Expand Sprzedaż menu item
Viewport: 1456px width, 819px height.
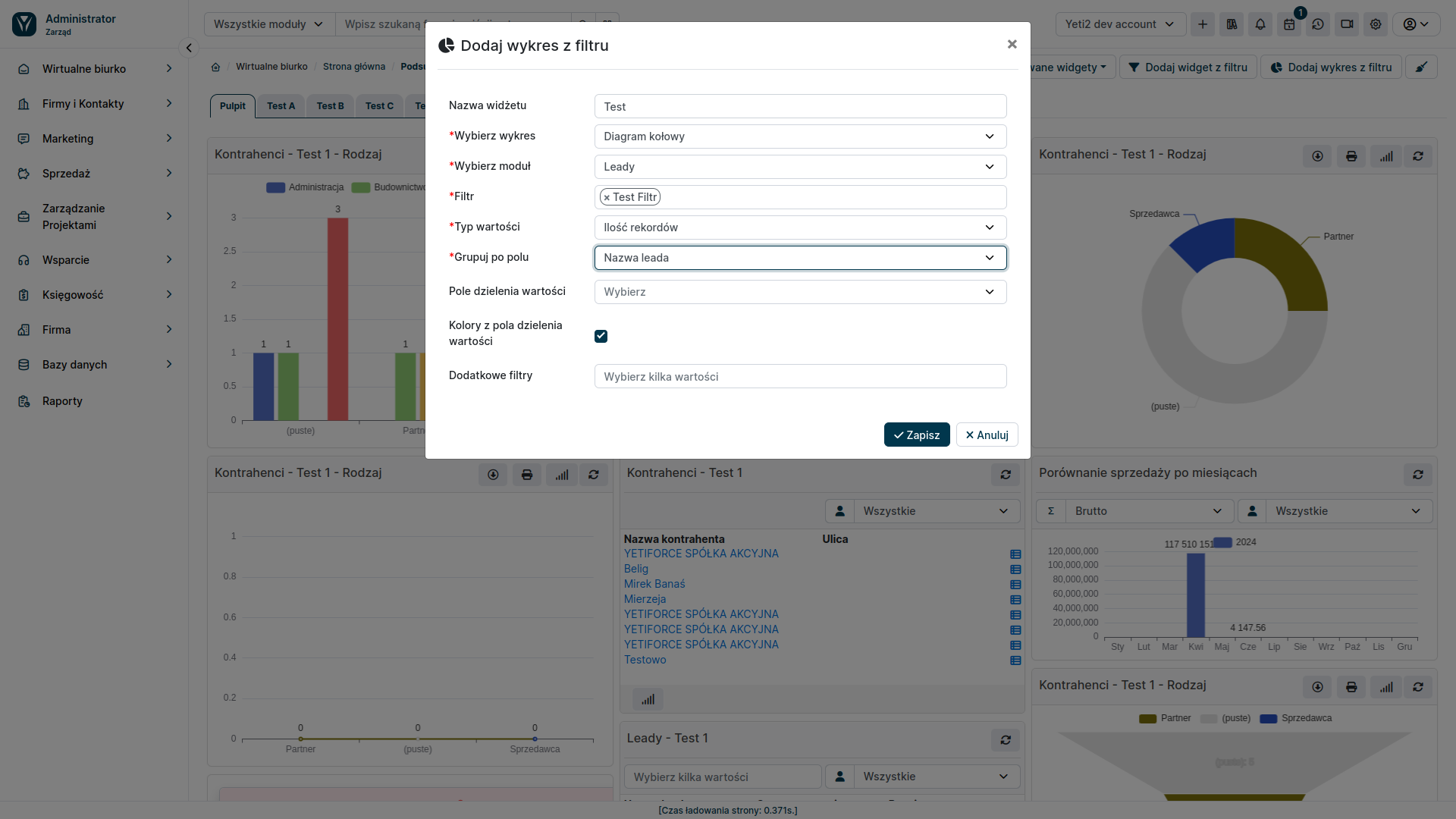tap(94, 174)
